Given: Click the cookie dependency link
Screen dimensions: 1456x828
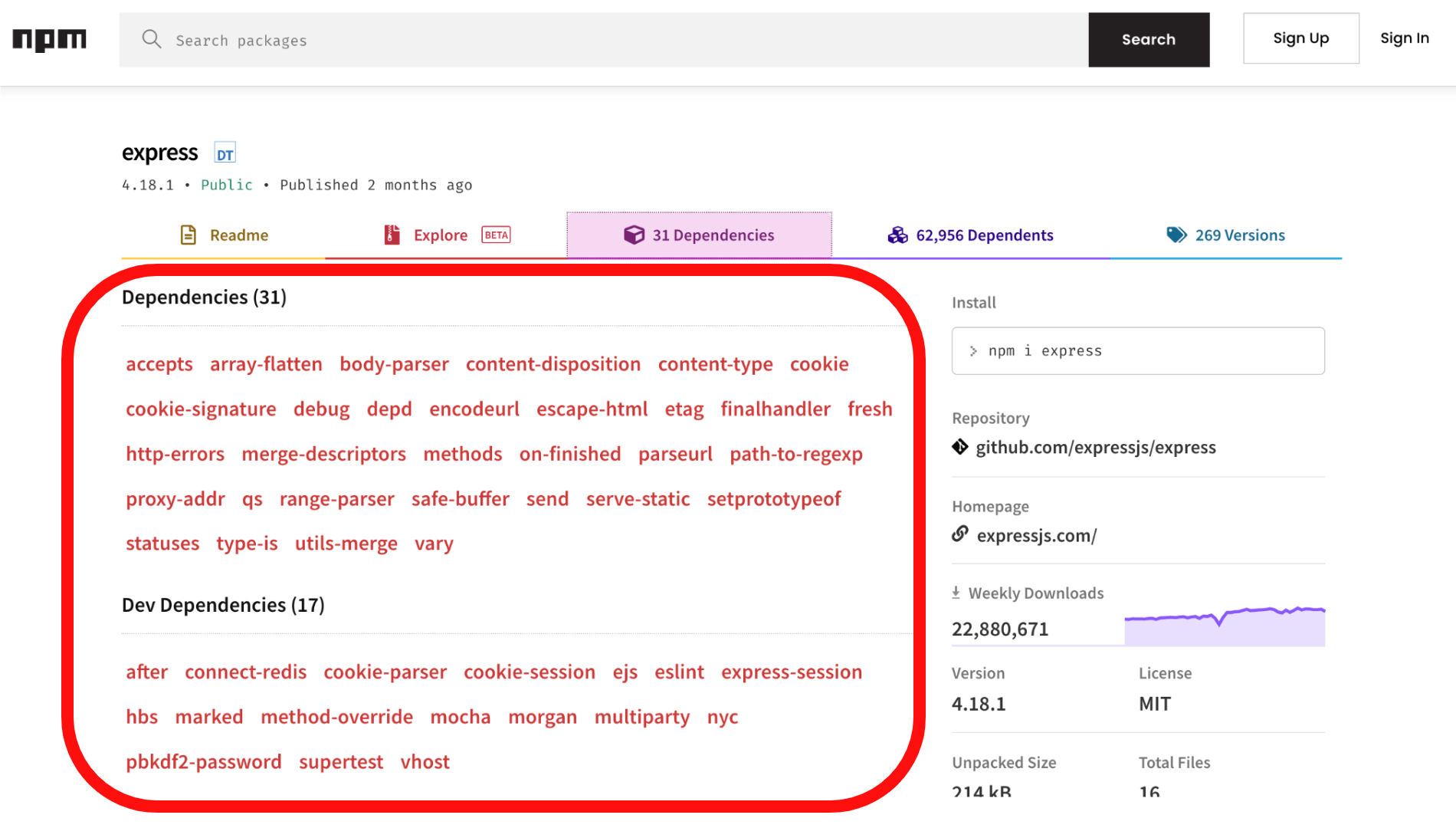Looking at the screenshot, I should point(819,364).
